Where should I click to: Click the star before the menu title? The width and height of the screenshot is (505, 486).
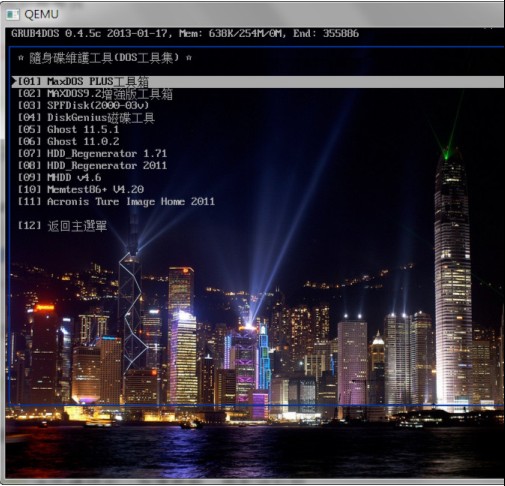(x=21, y=58)
